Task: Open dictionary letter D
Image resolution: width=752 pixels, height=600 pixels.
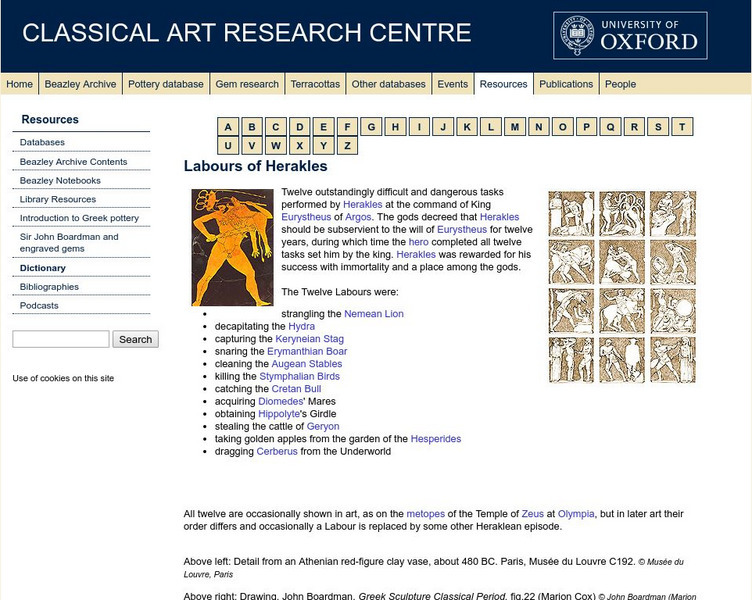Action: (300, 127)
